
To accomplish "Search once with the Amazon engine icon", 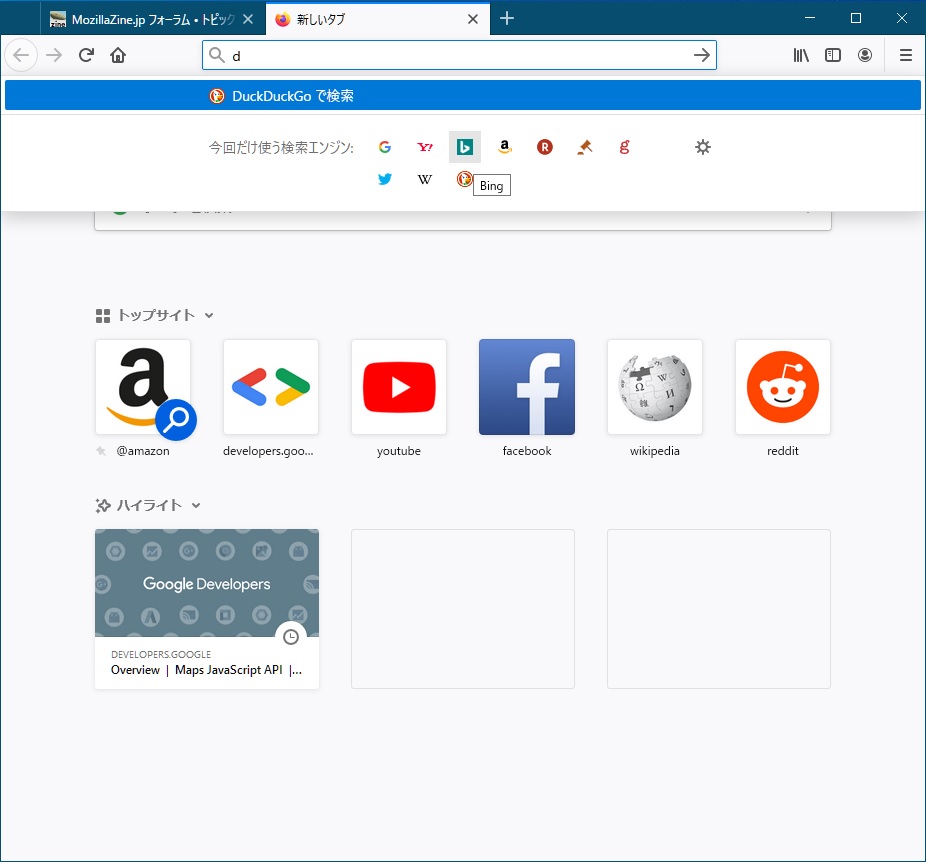I will point(504,147).
